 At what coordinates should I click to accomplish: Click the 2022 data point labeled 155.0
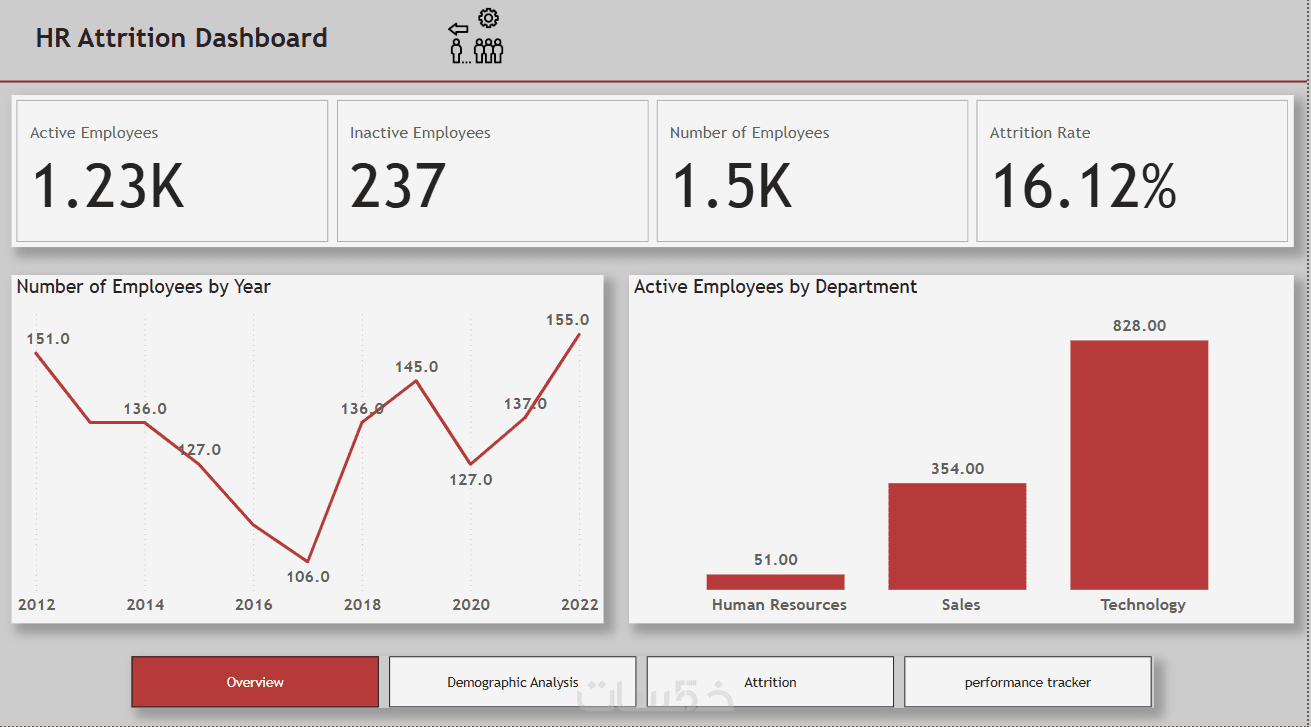coord(579,335)
